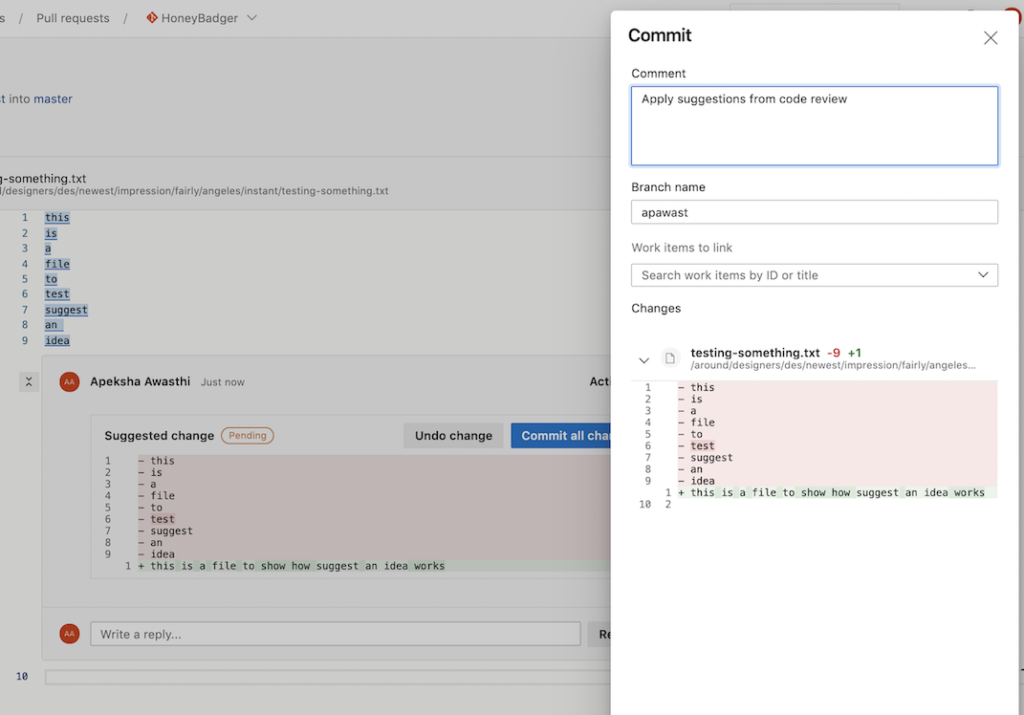Focus the Branch name field

coord(814,212)
